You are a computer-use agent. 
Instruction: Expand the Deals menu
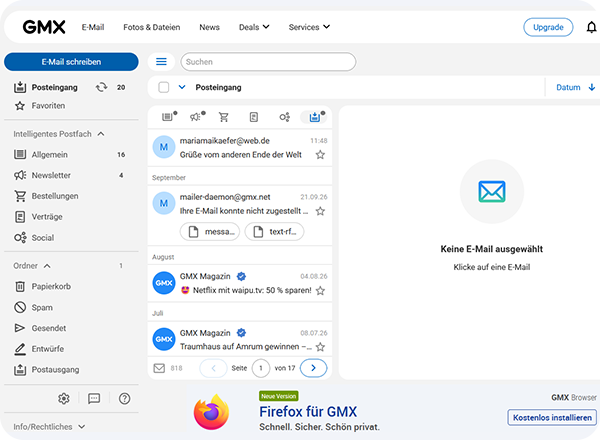click(254, 27)
